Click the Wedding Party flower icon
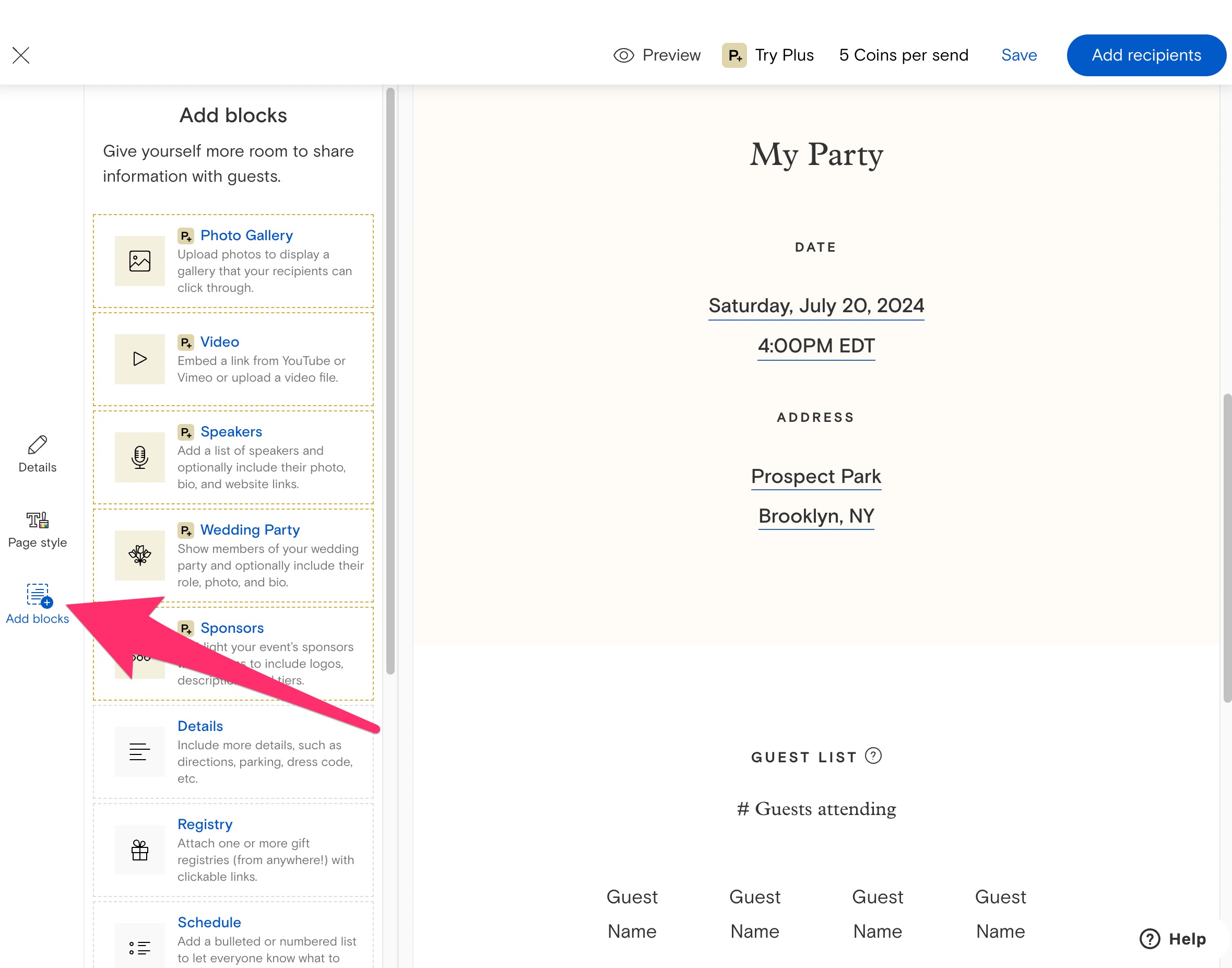The height and width of the screenshot is (968, 1232). pyautogui.click(x=139, y=555)
